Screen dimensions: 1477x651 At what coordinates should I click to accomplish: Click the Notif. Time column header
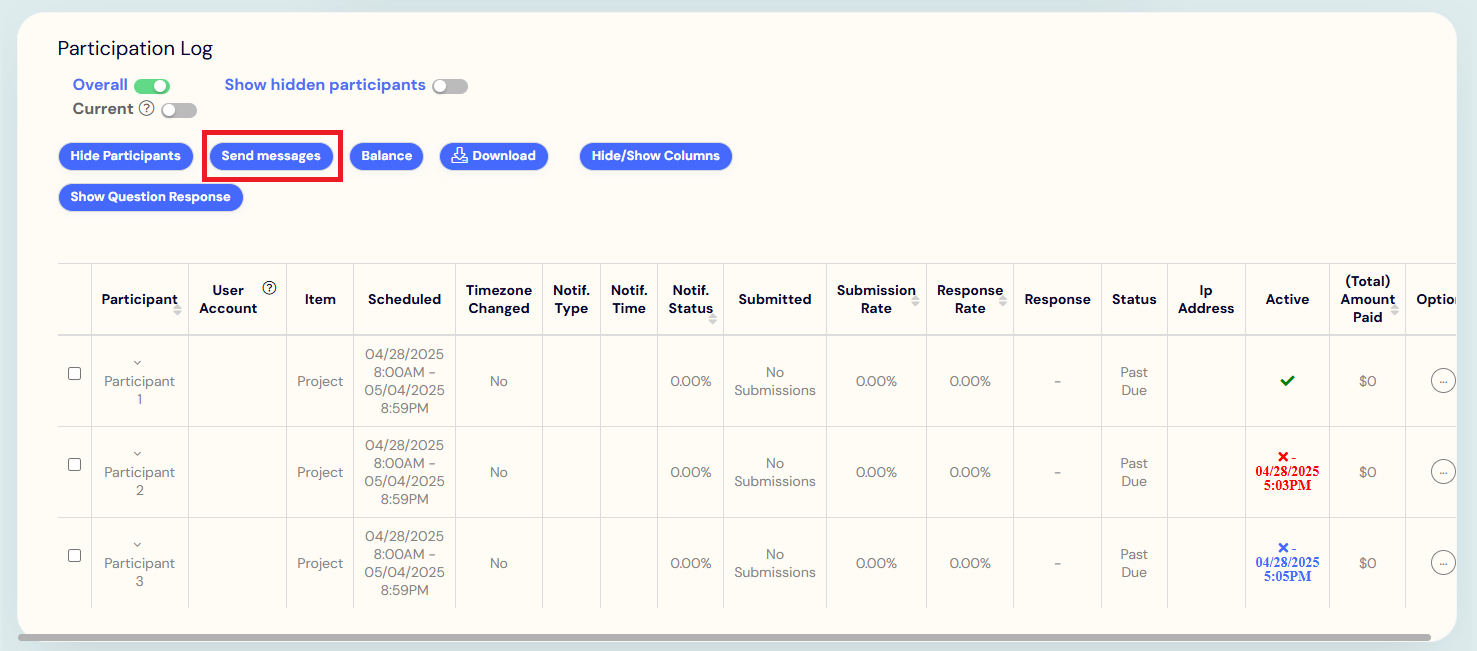(629, 299)
